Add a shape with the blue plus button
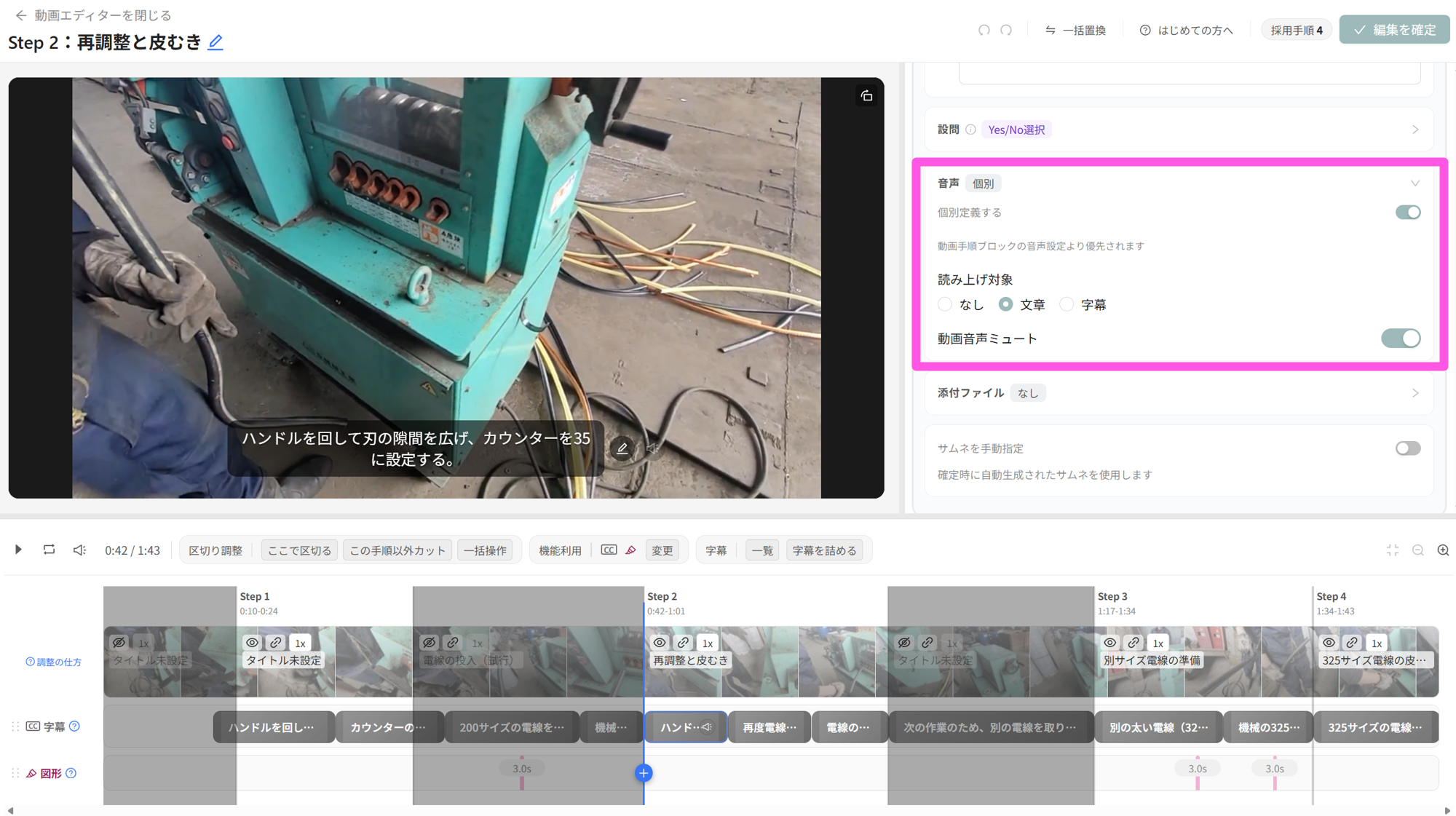Screen dimensions: 1456x816 644,773
